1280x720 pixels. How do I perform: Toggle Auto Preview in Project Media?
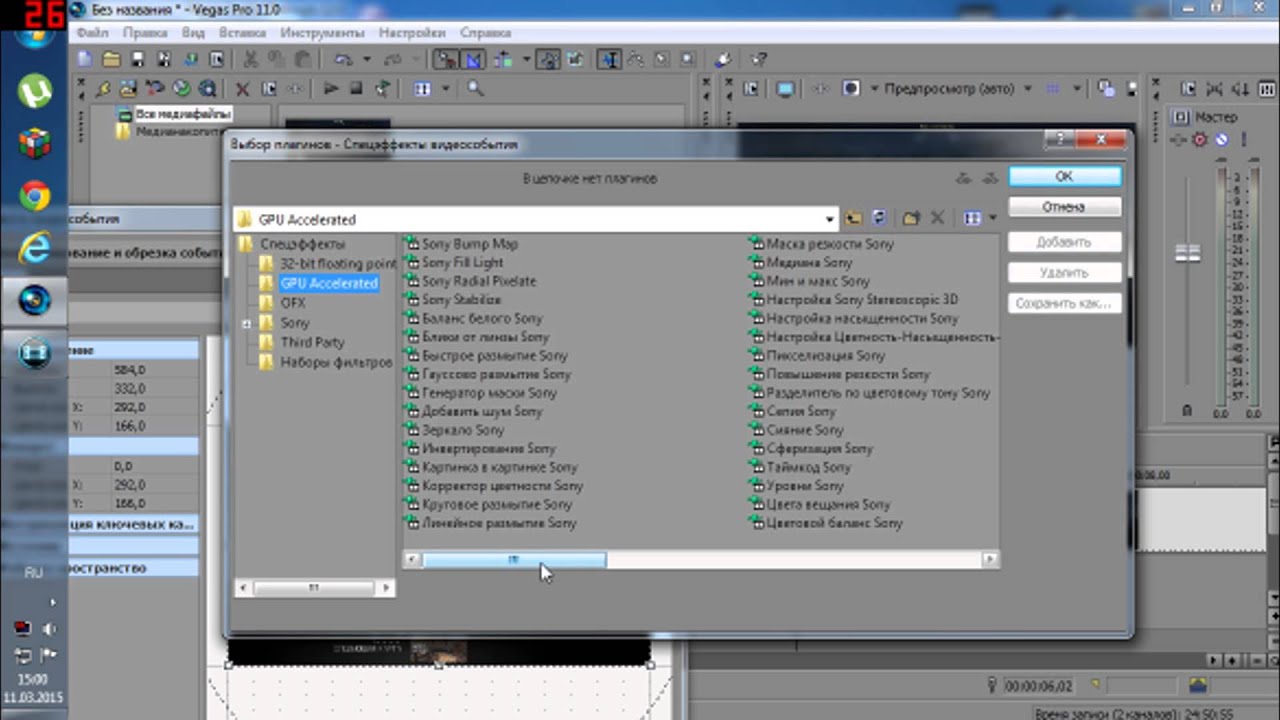pyautogui.click(x=383, y=89)
